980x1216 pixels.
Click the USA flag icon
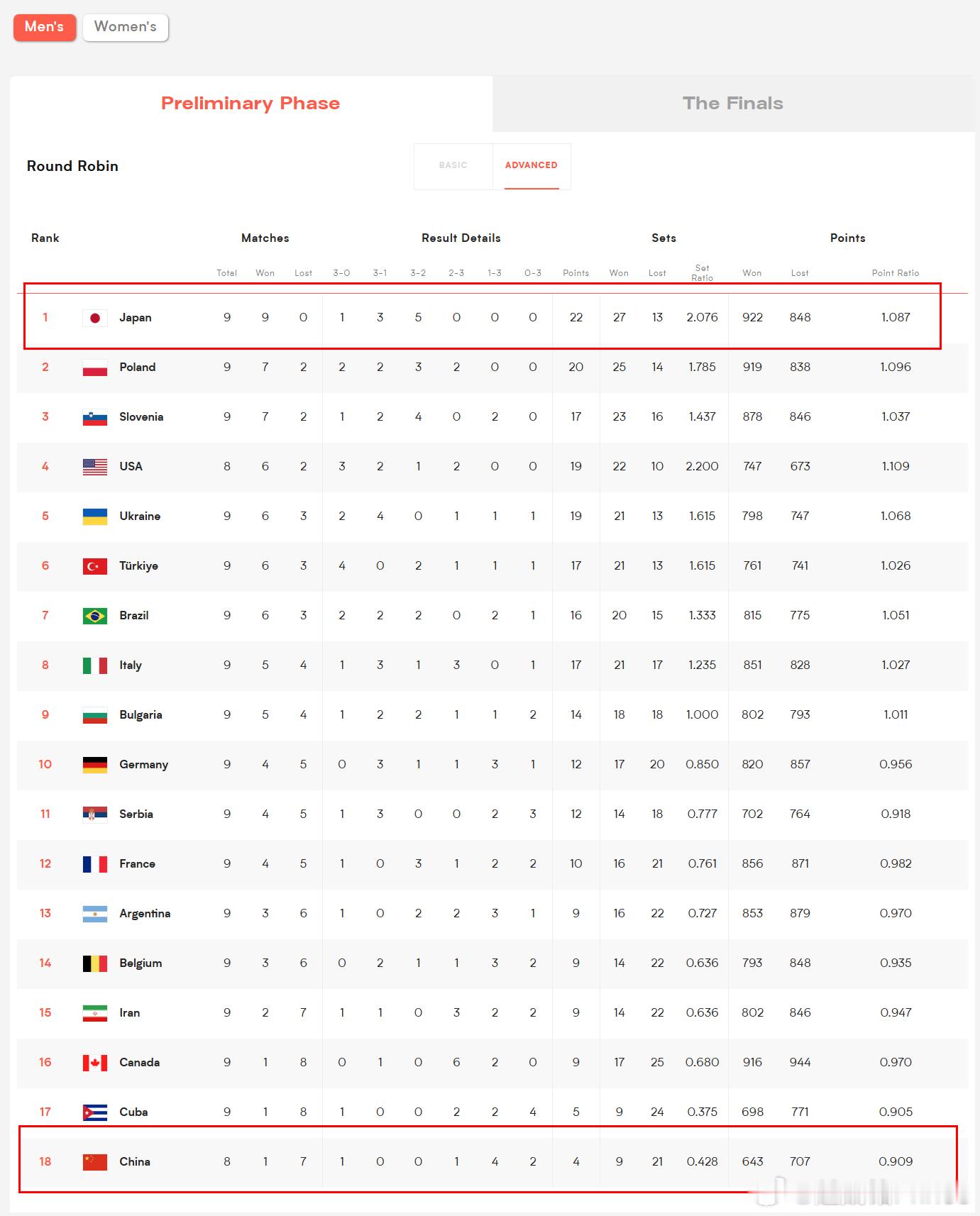point(95,467)
